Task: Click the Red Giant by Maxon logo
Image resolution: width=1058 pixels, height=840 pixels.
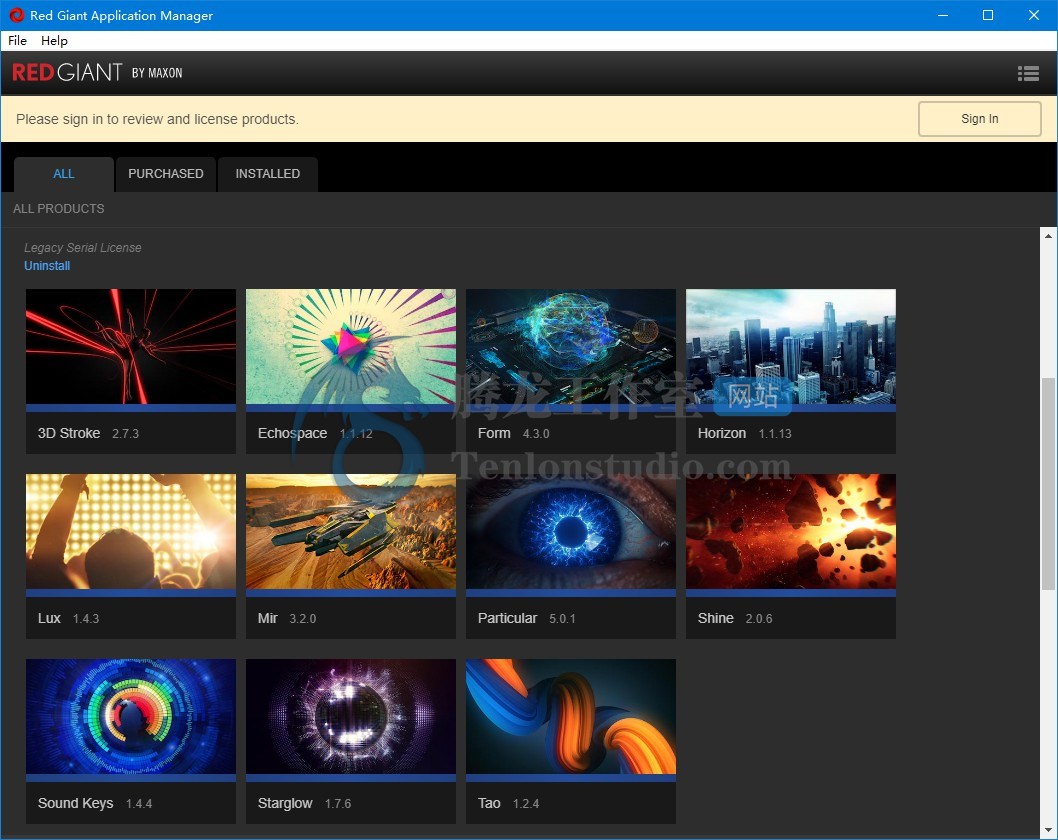Action: (97, 72)
